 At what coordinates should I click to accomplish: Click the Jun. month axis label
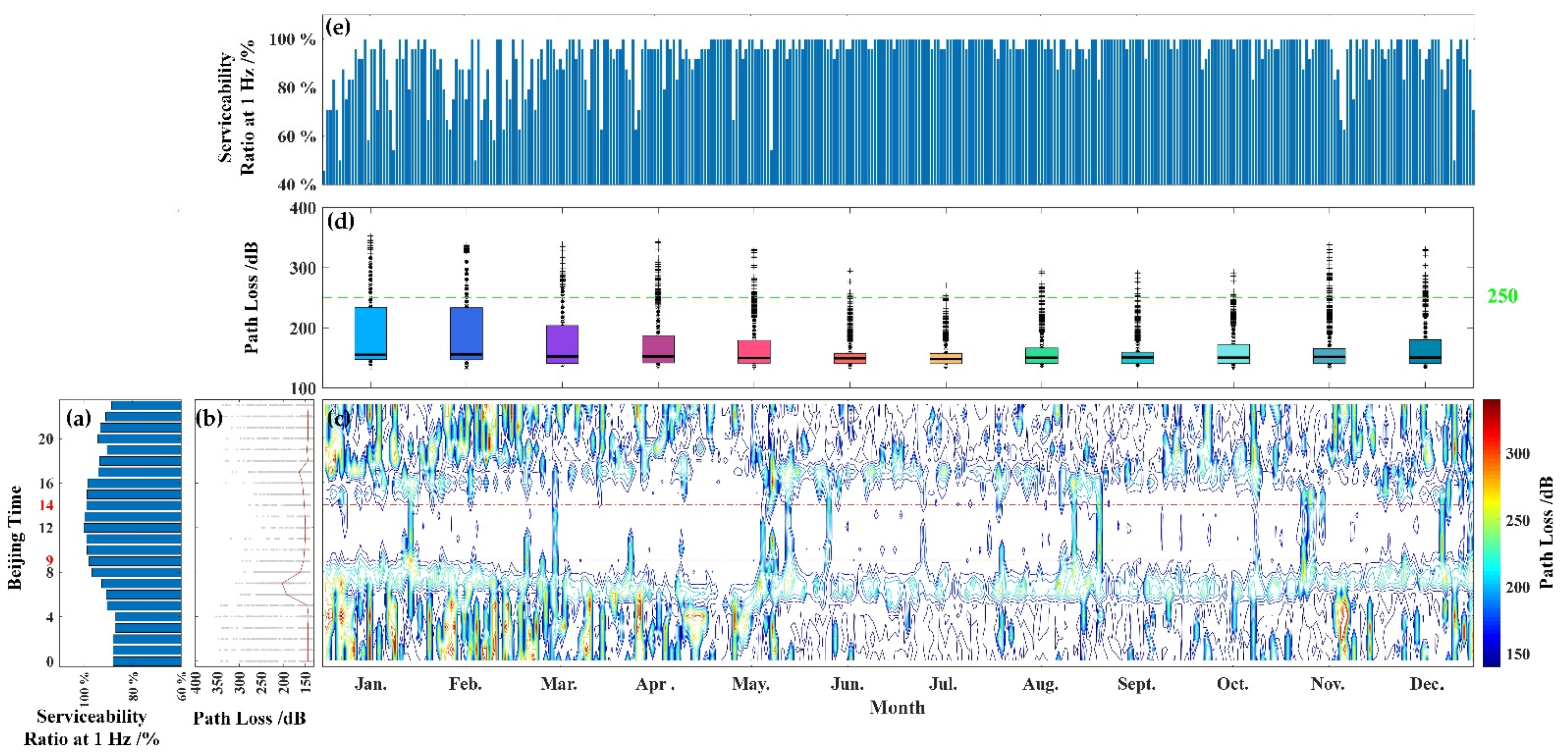tap(847, 685)
